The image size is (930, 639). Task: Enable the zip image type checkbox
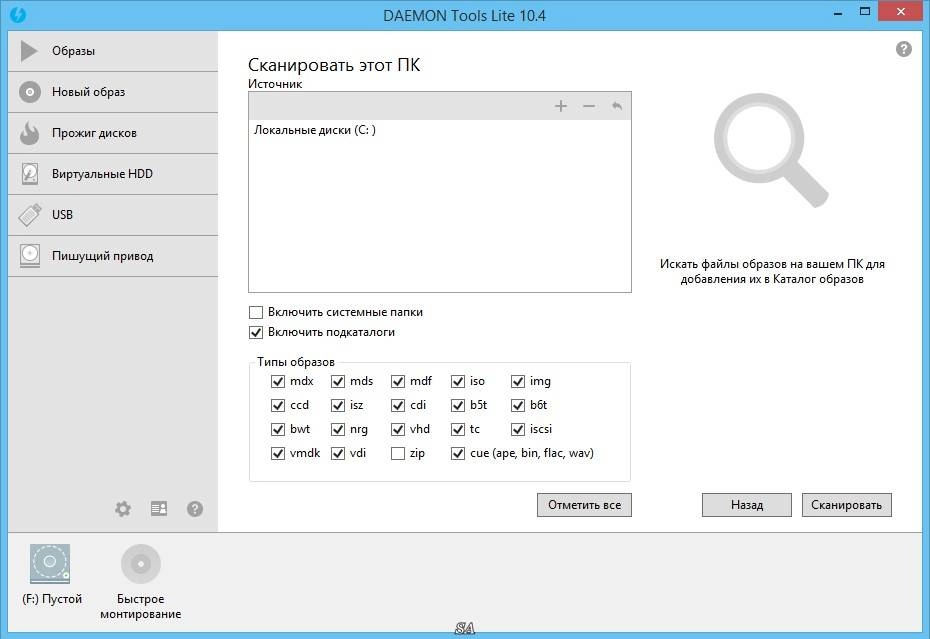[398, 453]
